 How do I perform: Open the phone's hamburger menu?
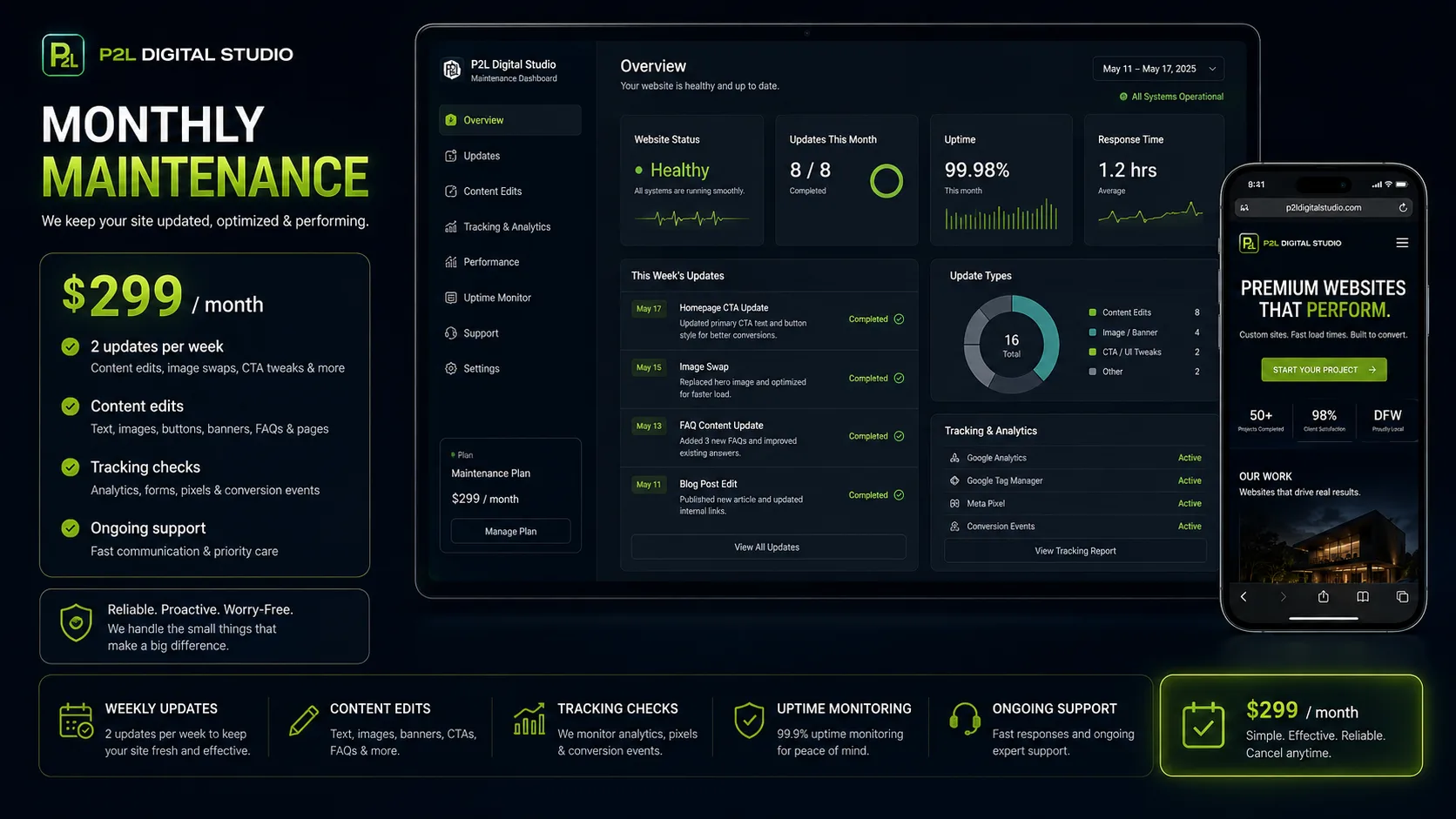(x=1402, y=243)
